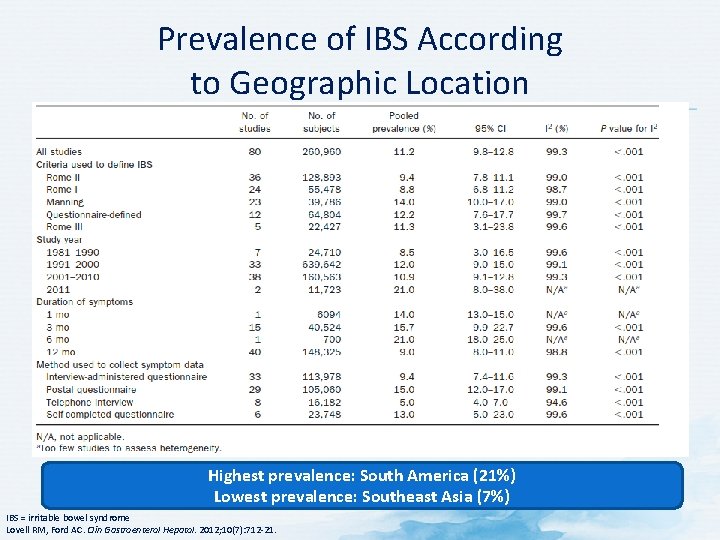
Task: Click the 'Manning' row label
Action: click(x=65, y=202)
